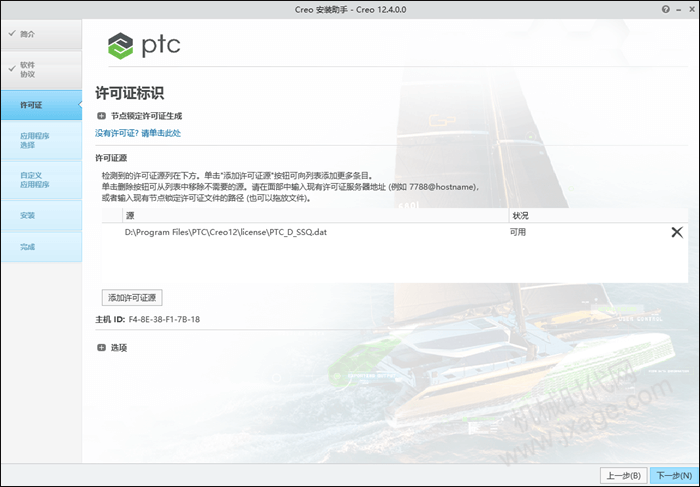700x487 pixels.
Task: Select the license path PTC_D_SSQ.dat entry
Action: tap(225, 232)
